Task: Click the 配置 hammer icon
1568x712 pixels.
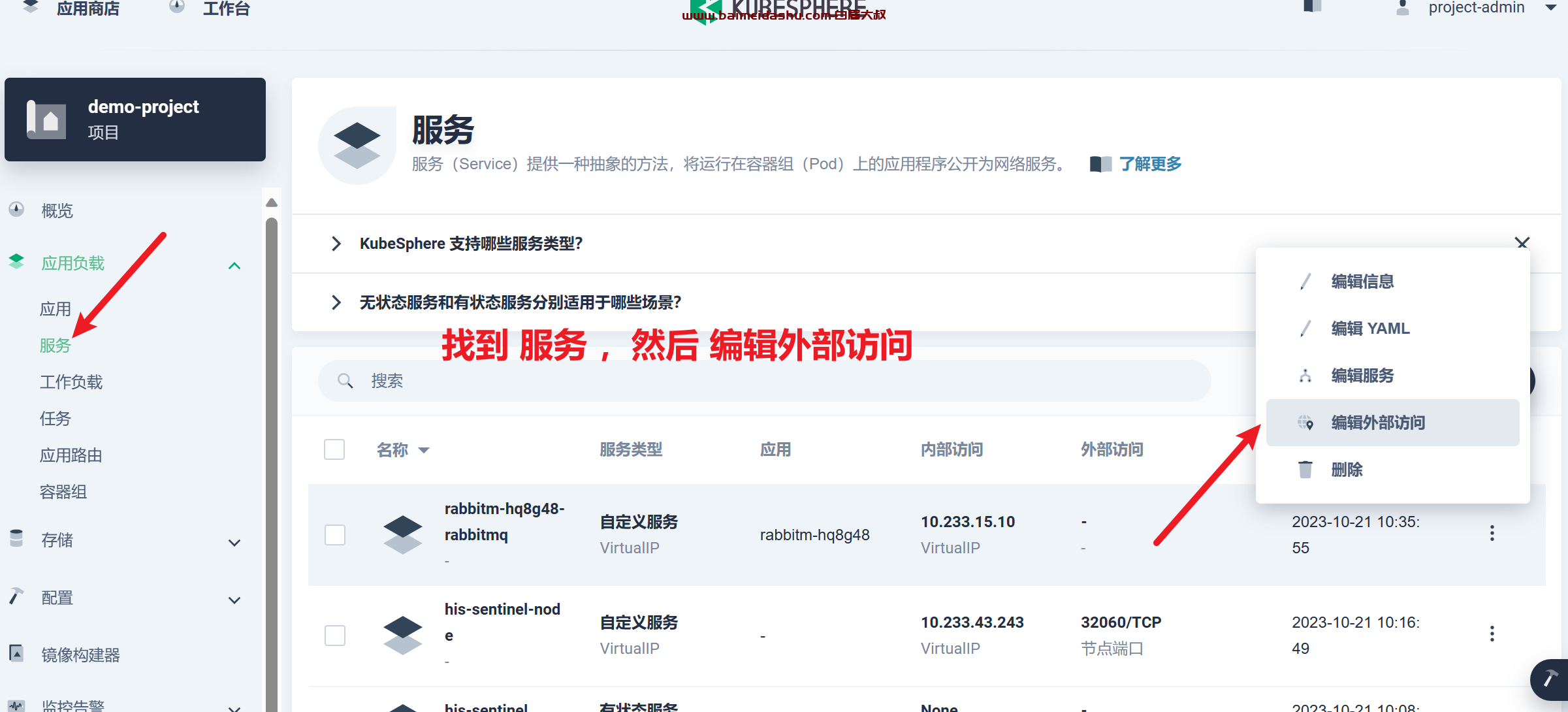Action: (17, 596)
